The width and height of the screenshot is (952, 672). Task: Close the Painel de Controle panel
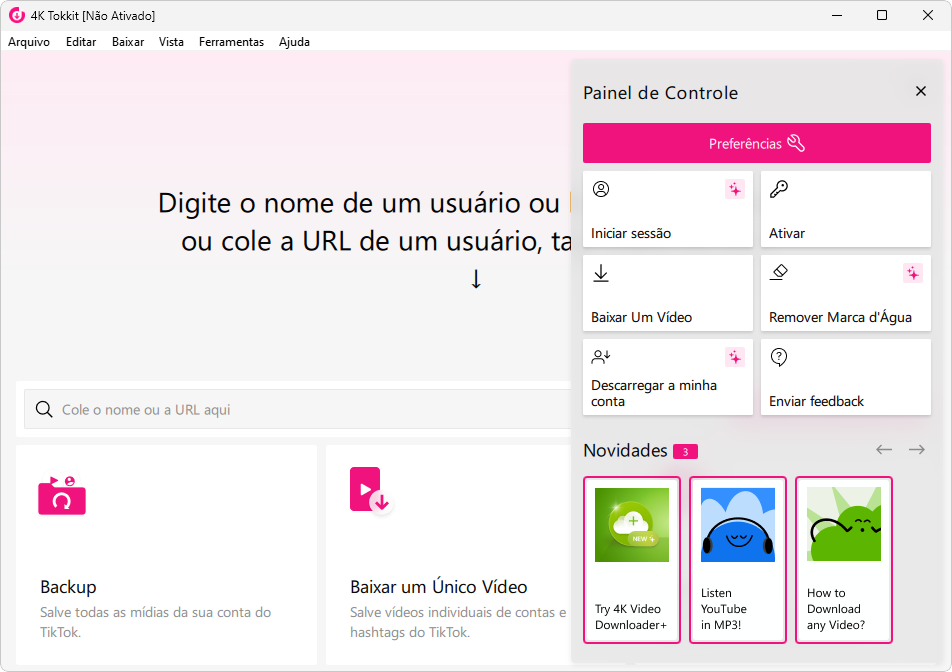tap(921, 92)
